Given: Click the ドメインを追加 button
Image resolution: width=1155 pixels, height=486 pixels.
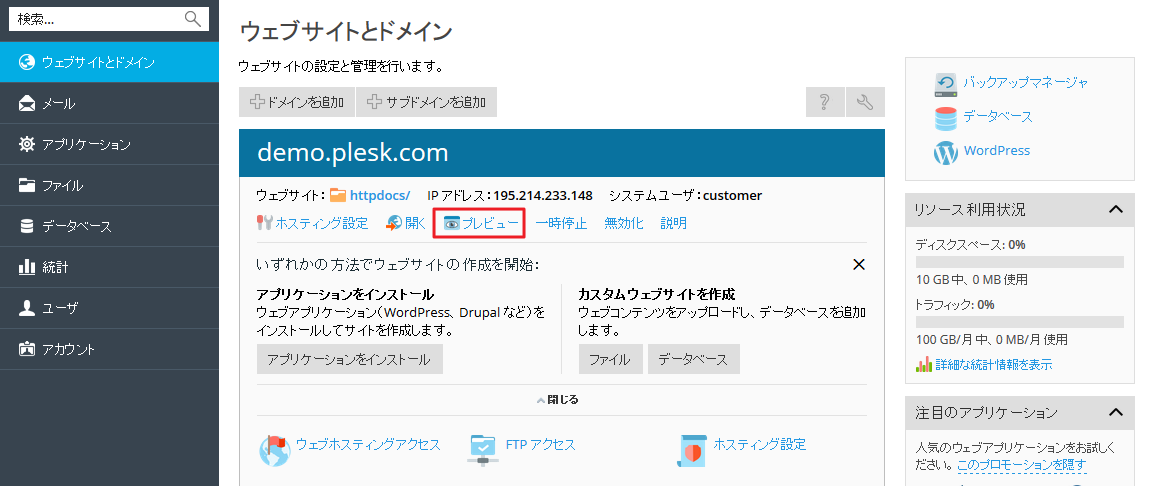Looking at the screenshot, I should coord(297,102).
